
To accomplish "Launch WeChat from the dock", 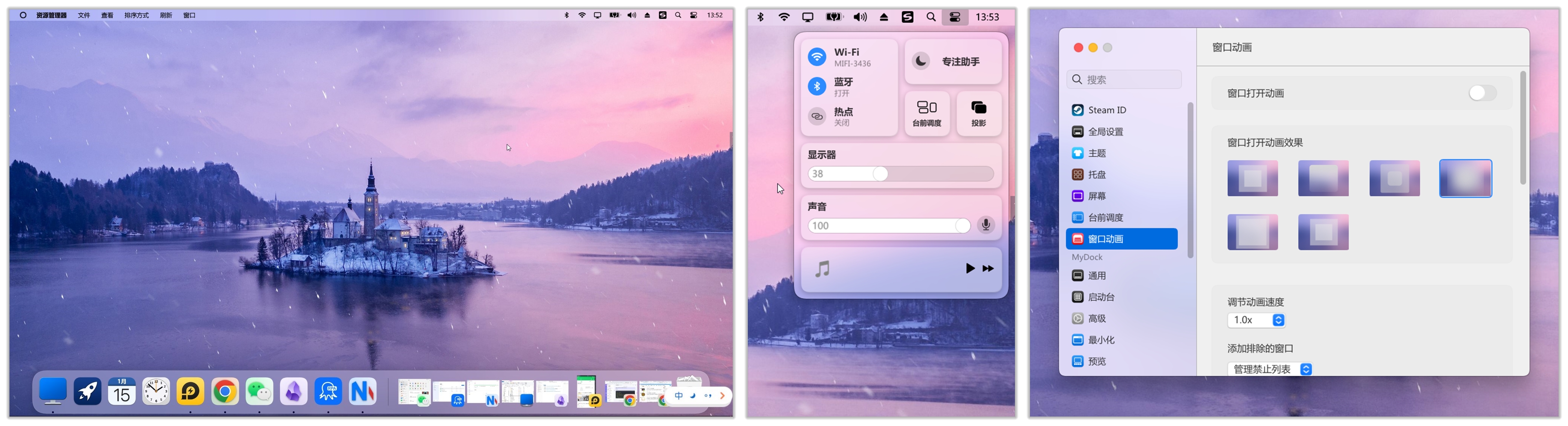I will (259, 392).
